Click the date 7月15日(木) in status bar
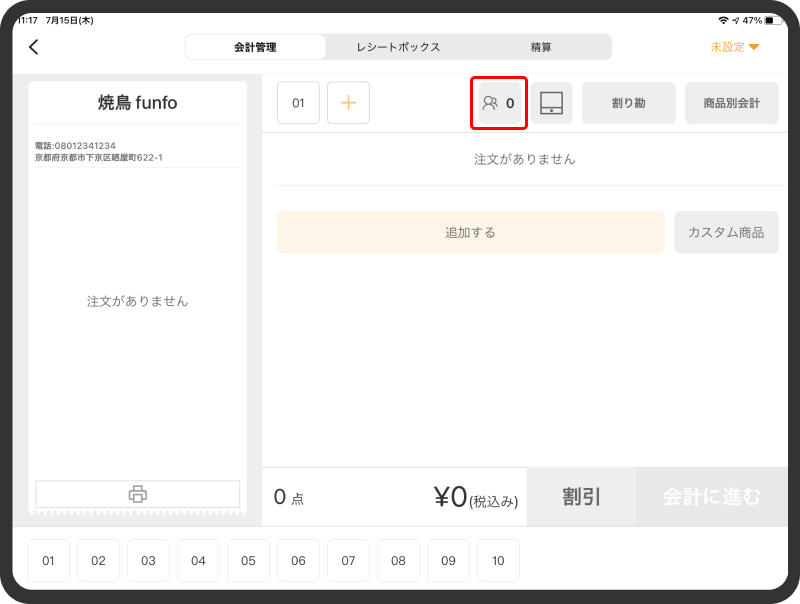Viewport: 800px width, 604px height. tap(69, 20)
